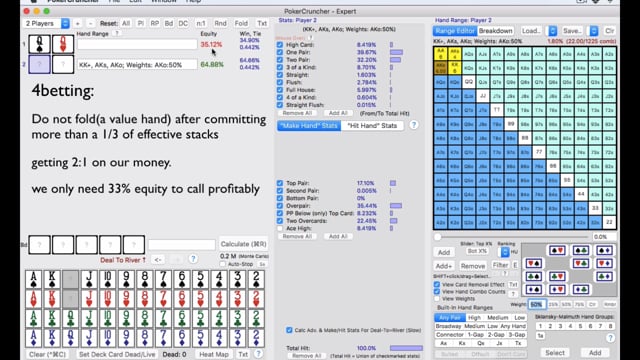Image resolution: width=640 pixels, height=360 pixels.
Task: Open the 2 Players dropdown
Action: 46,23
